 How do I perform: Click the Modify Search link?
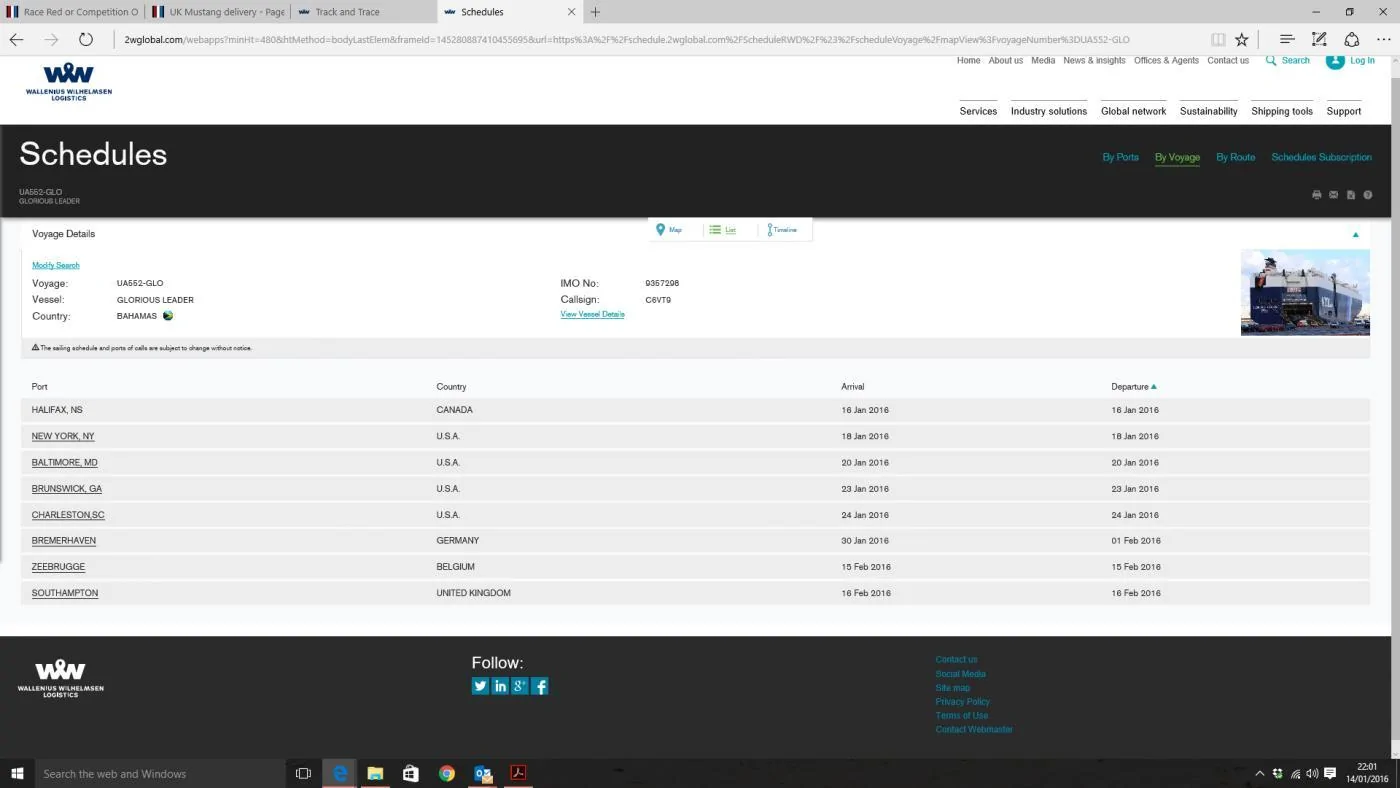(56, 265)
